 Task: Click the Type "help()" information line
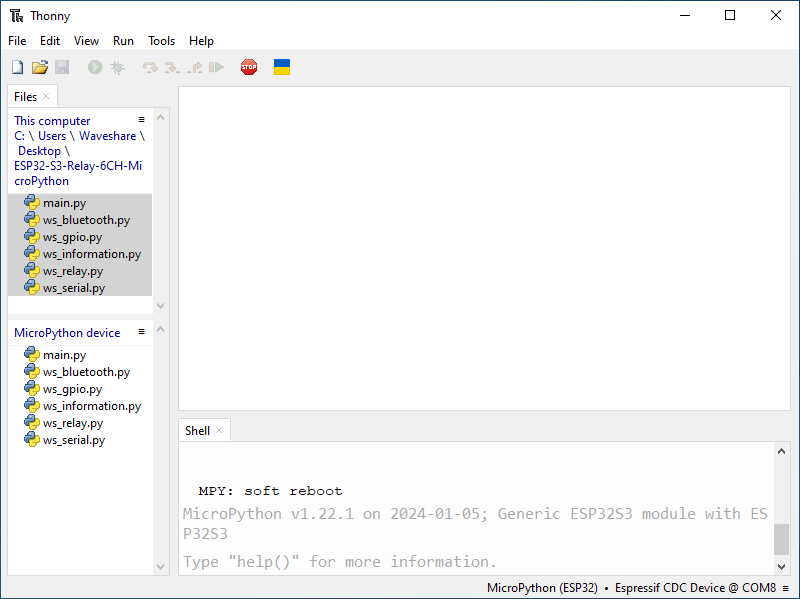(339, 562)
